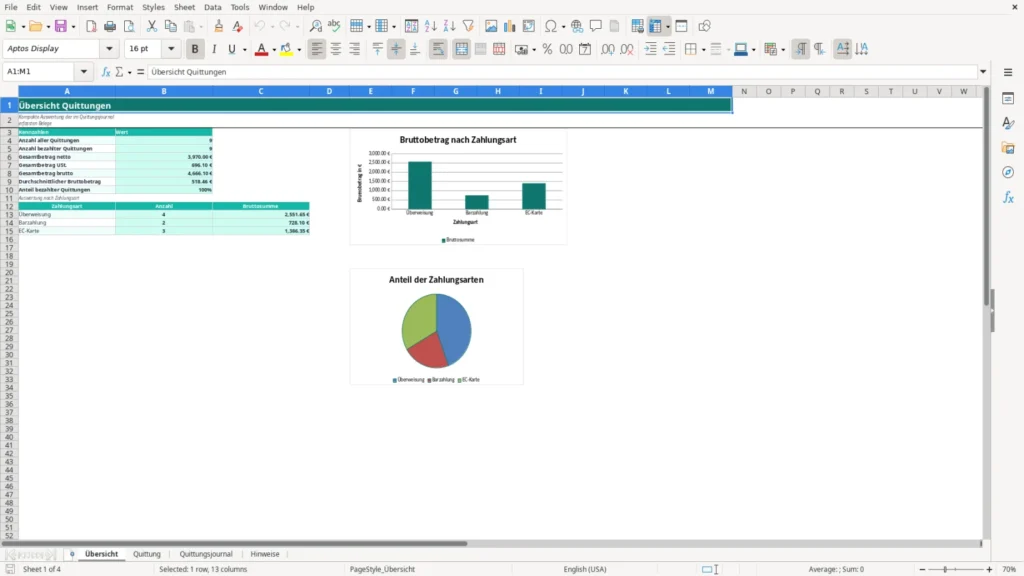This screenshot has width=1024, height=576.
Task: Insert chart icon in toolbar
Action: [x=509, y=26]
